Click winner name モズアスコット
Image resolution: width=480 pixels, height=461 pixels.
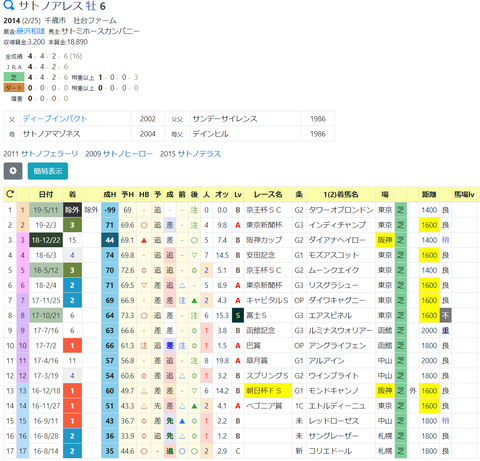pyautogui.click(x=334, y=255)
